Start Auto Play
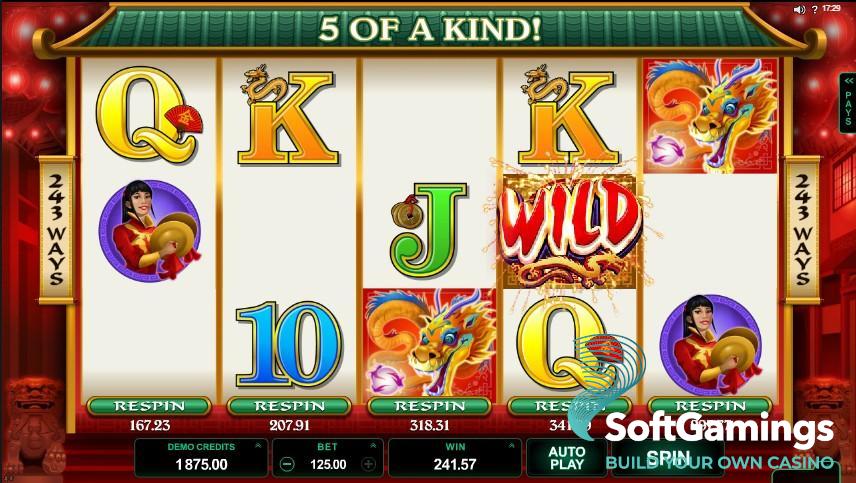The width and height of the screenshot is (856, 483). point(567,458)
